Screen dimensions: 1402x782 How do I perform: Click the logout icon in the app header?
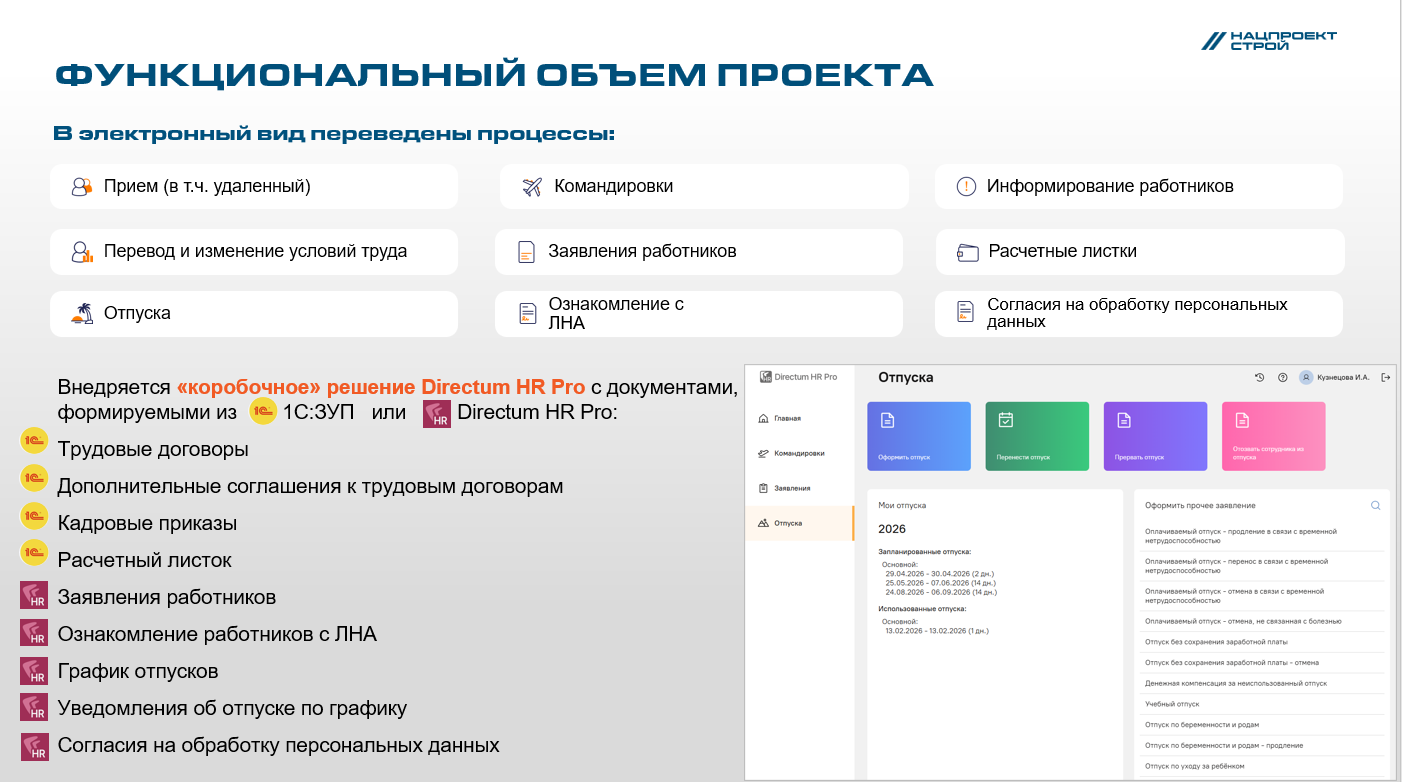coord(1385,377)
